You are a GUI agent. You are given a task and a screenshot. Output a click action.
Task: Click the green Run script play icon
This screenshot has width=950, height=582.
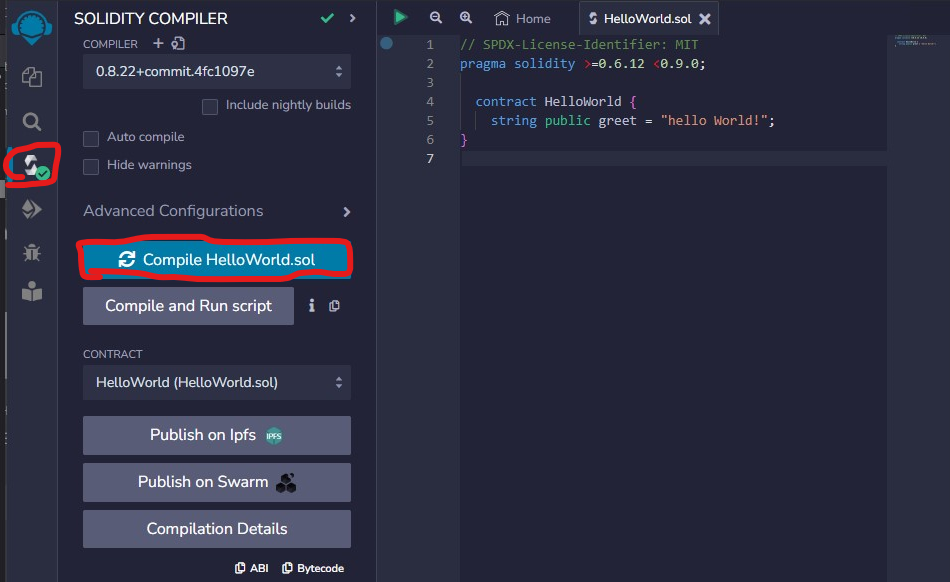click(400, 17)
